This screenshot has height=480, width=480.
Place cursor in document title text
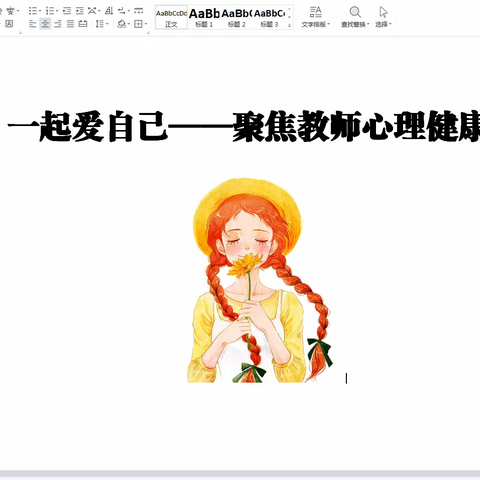(x=243, y=126)
